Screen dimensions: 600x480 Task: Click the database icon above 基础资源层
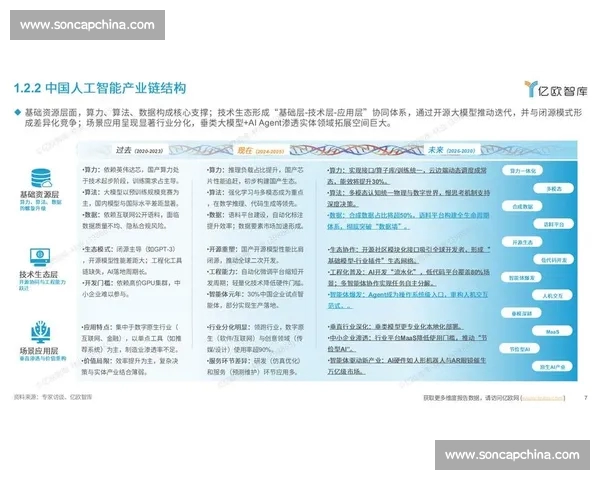pyautogui.click(x=41, y=178)
